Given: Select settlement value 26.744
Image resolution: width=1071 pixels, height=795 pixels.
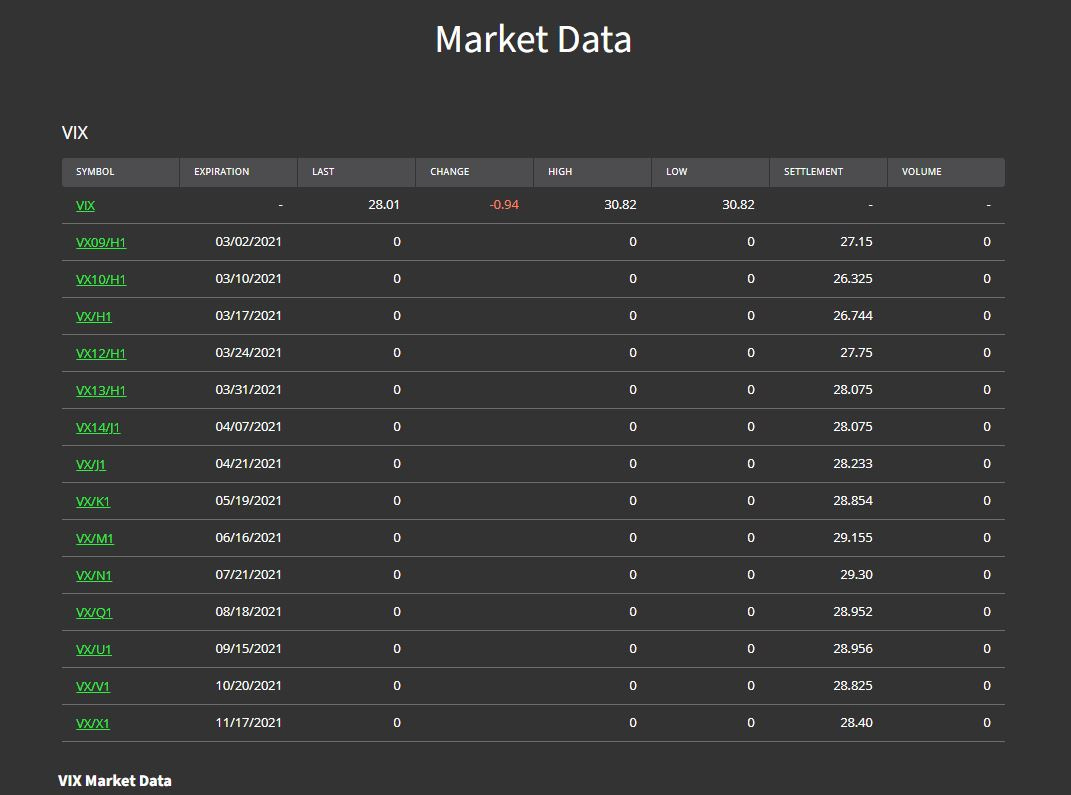Looking at the screenshot, I should [x=853, y=315].
